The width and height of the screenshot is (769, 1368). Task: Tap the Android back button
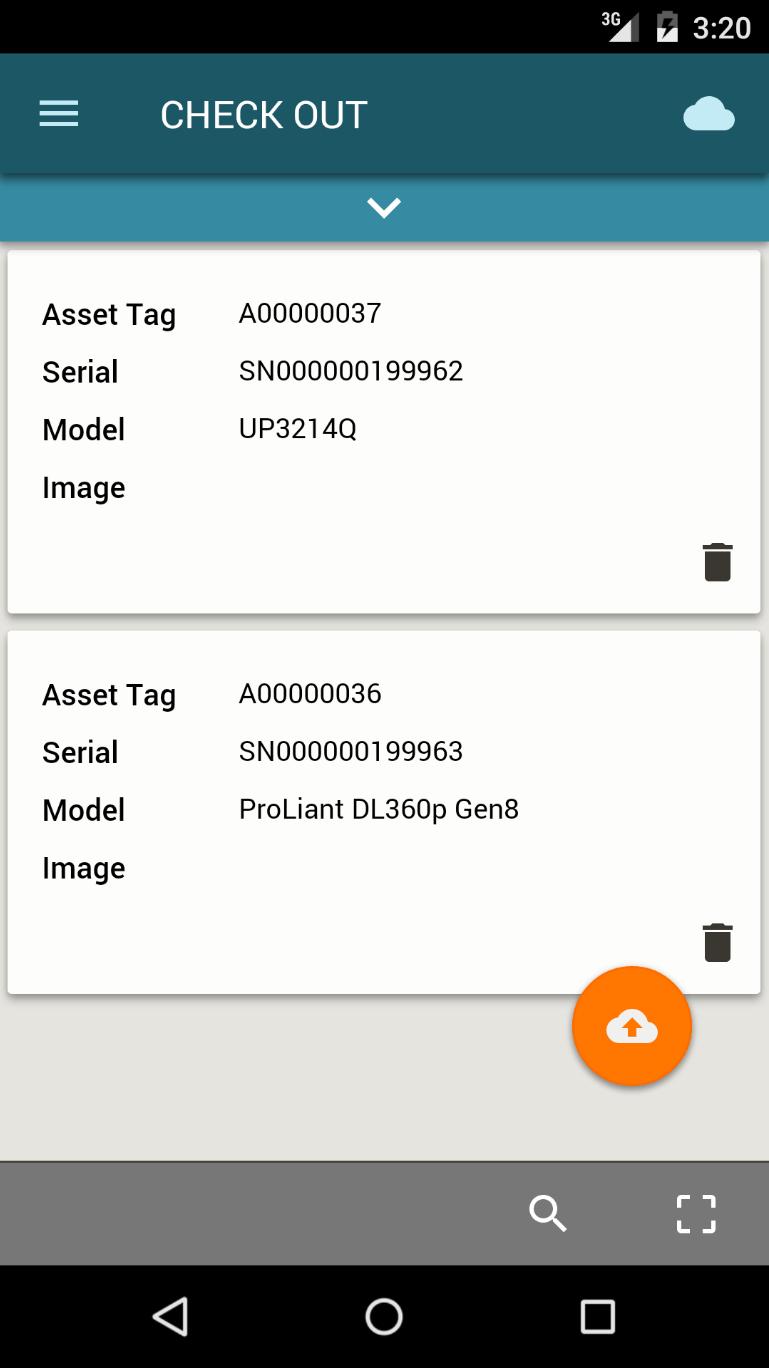click(171, 1317)
